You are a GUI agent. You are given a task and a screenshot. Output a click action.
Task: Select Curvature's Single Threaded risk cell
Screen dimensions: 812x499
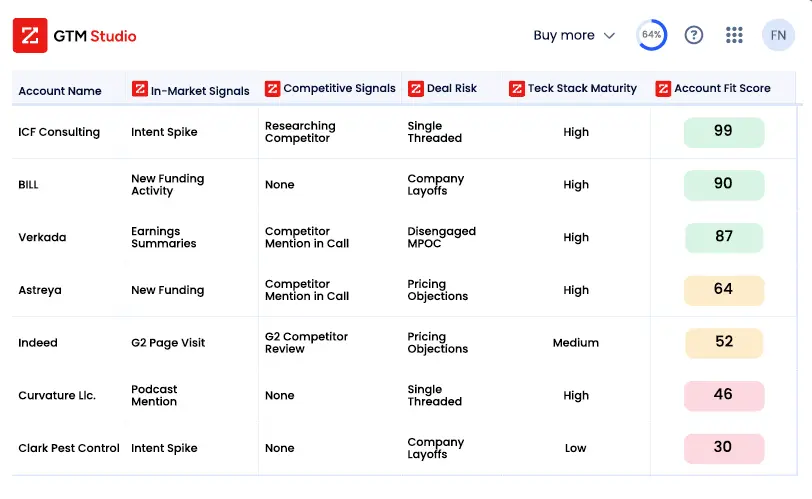434,395
